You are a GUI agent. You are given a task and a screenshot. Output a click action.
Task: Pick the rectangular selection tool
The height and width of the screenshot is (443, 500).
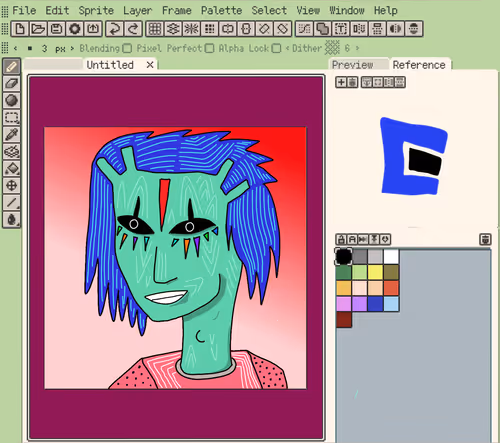coord(12,117)
